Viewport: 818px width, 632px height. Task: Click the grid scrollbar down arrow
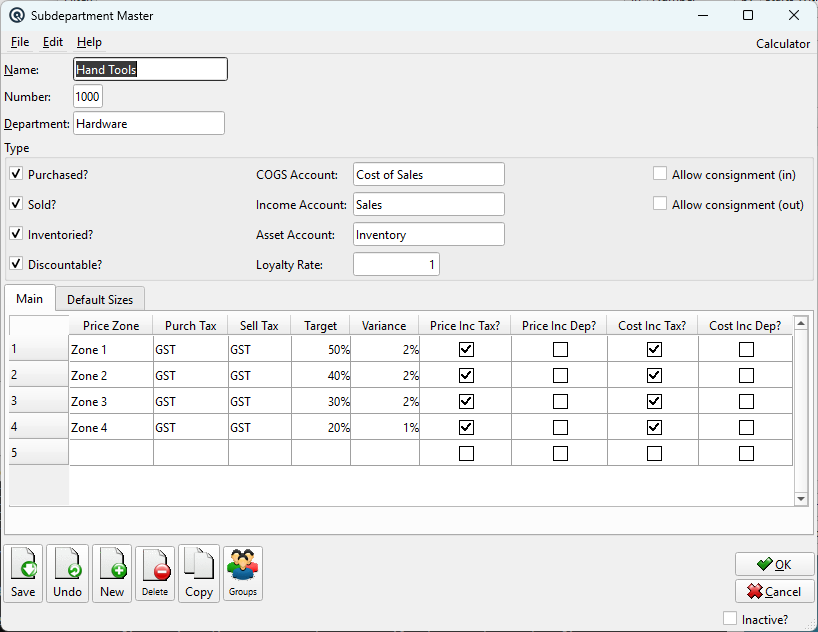(x=801, y=499)
